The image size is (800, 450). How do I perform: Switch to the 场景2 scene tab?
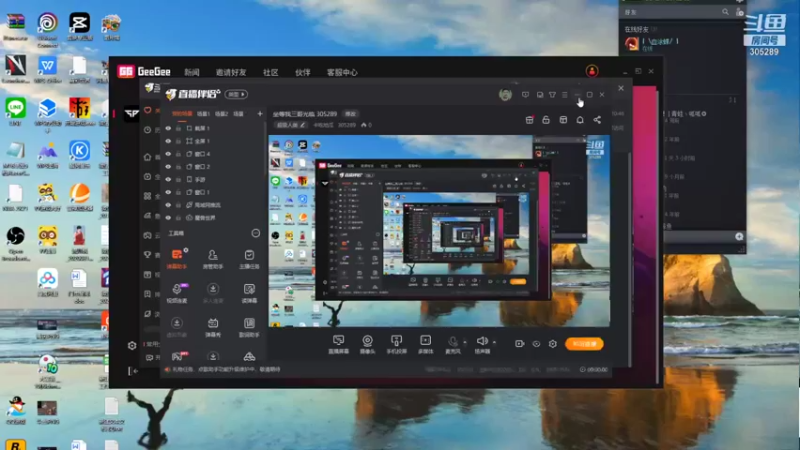pos(221,114)
